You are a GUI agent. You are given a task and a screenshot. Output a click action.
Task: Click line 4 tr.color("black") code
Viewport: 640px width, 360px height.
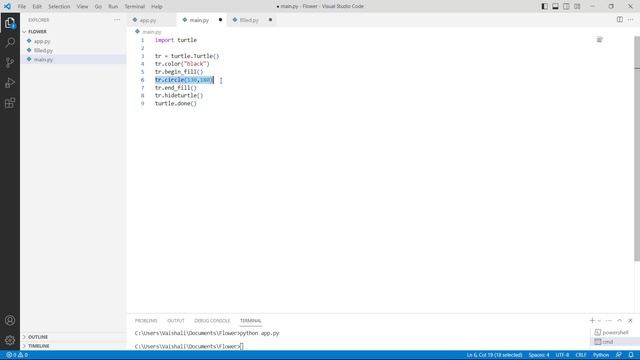pyautogui.click(x=182, y=64)
